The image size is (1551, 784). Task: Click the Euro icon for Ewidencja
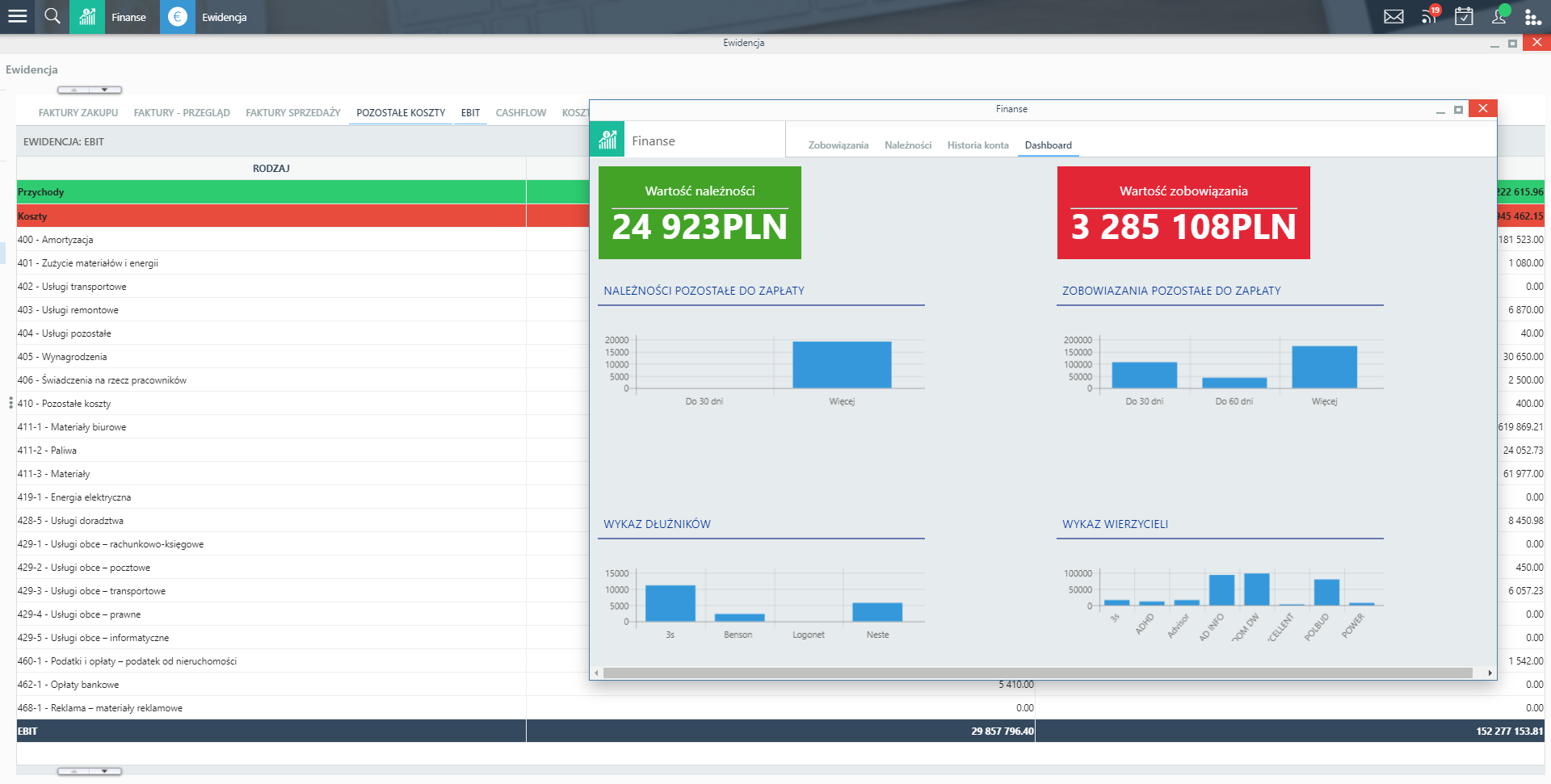click(x=178, y=17)
